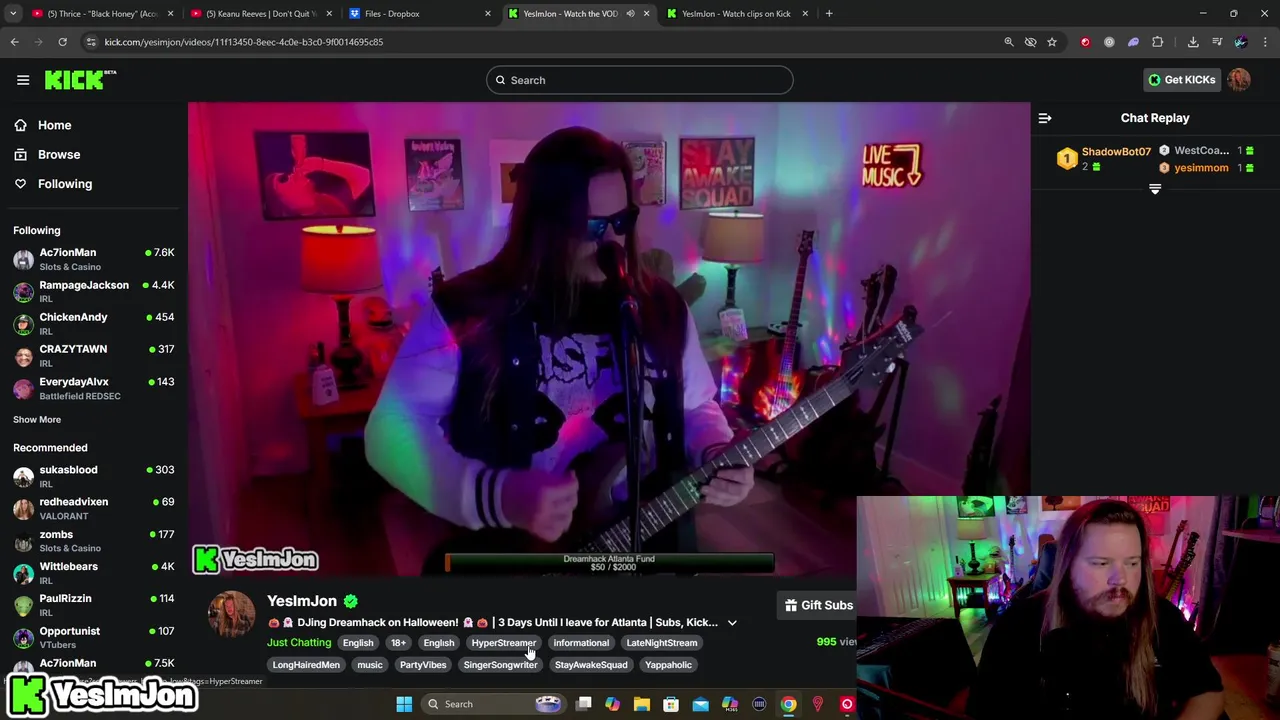Switch to YesImJon clips on Kick tab

(736, 14)
